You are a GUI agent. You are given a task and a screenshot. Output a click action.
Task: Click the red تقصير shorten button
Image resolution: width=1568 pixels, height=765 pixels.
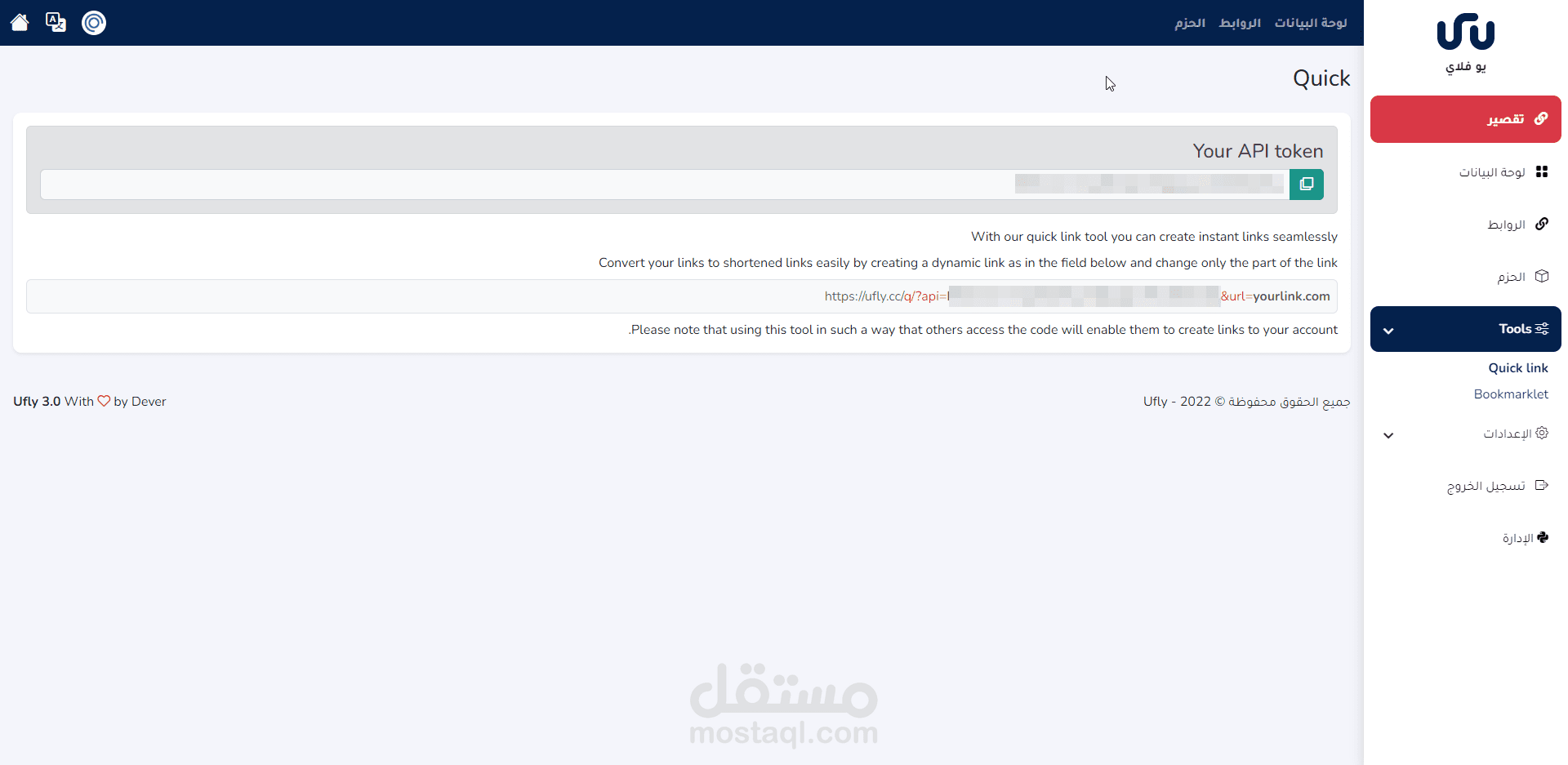click(1466, 119)
